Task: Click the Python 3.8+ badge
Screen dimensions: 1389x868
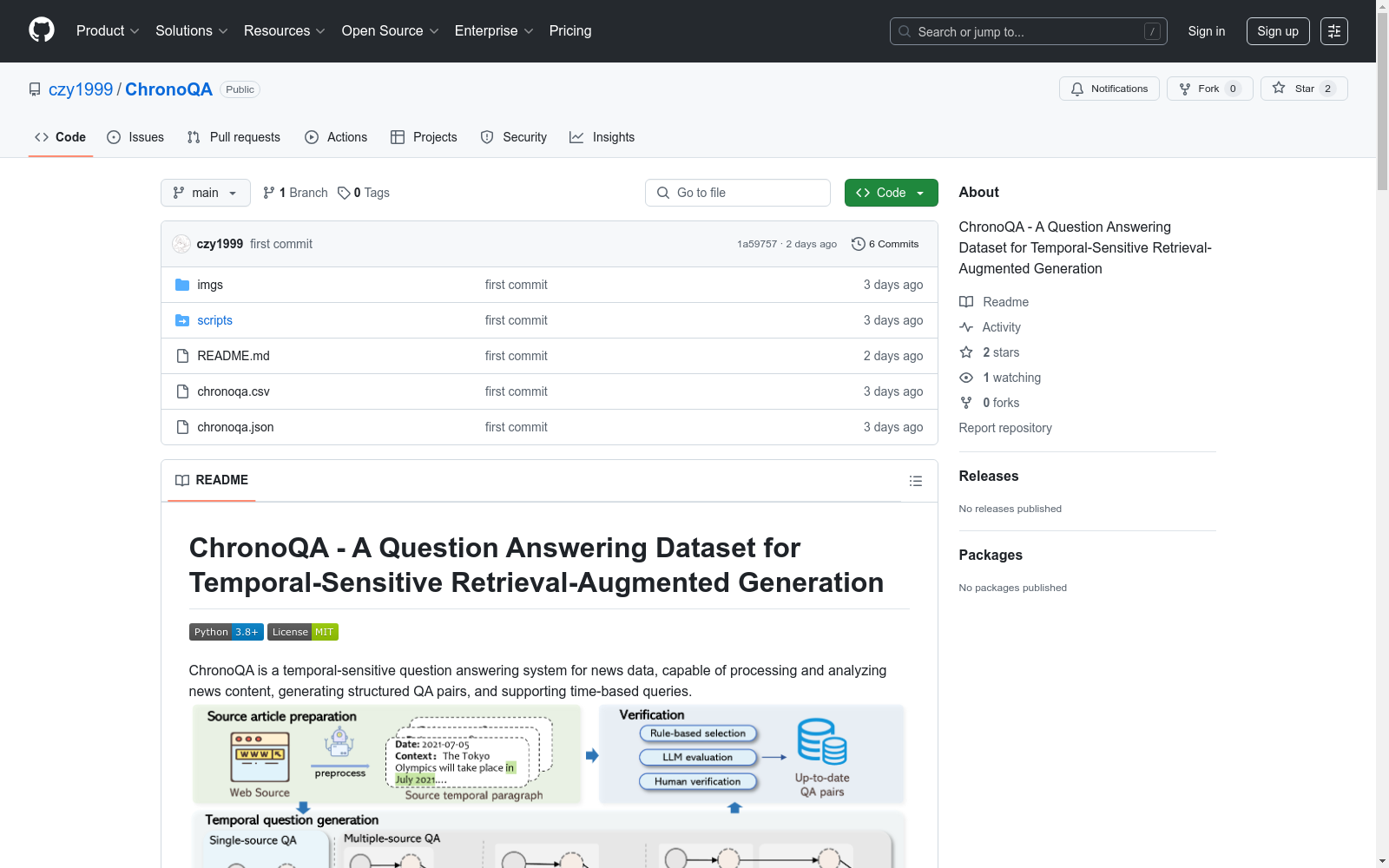Action: [x=226, y=632]
